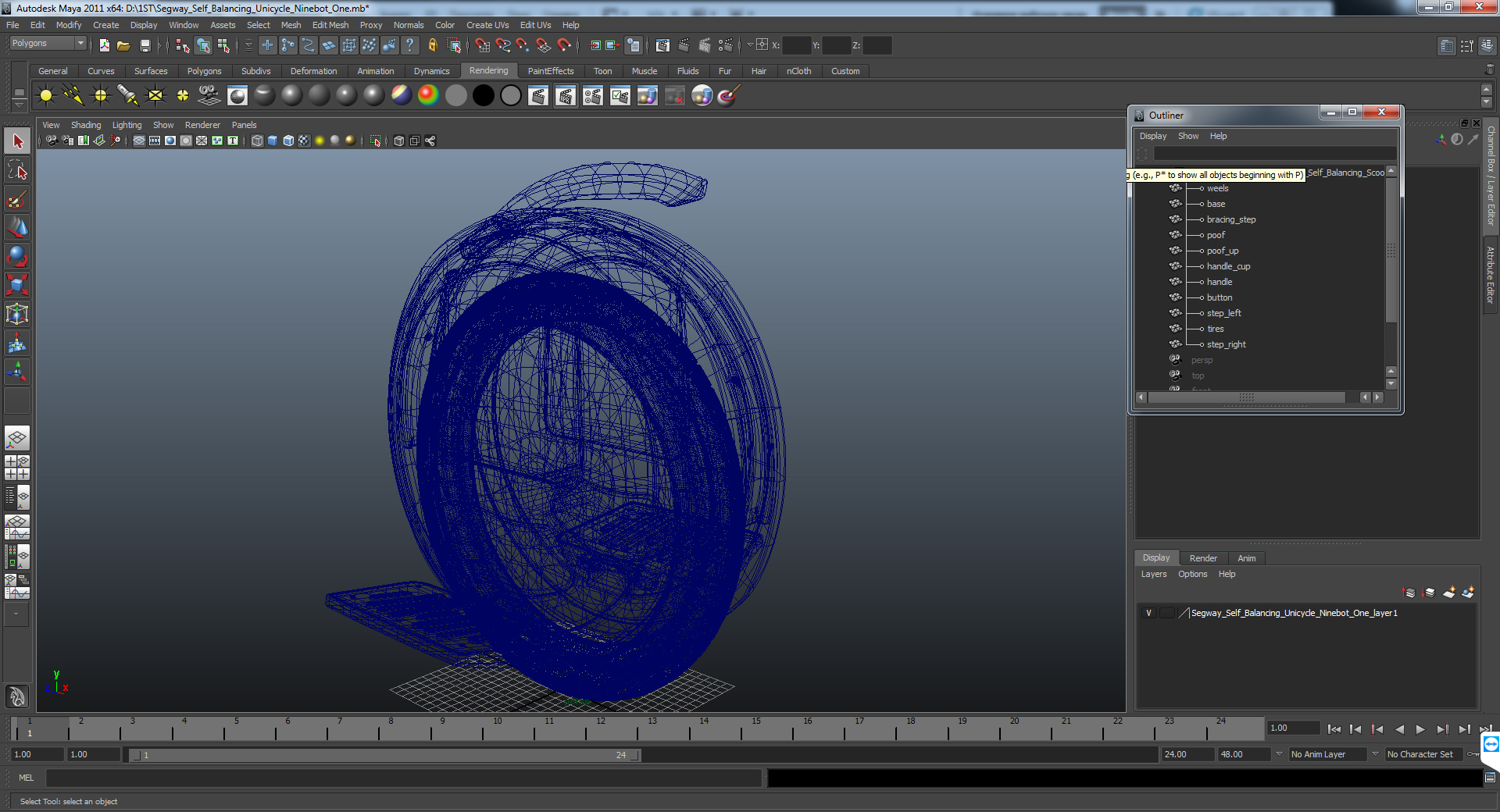Open the Polygons menu set dropdown

[x=48, y=44]
